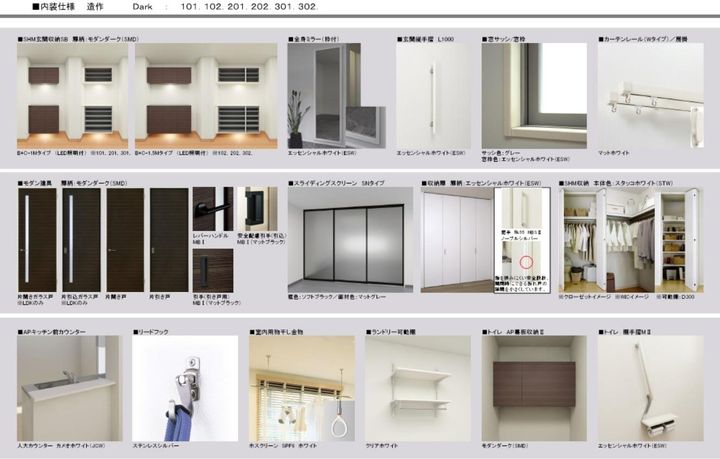
Task: Open the sliding screen SN type image
Action: coord(345,240)
